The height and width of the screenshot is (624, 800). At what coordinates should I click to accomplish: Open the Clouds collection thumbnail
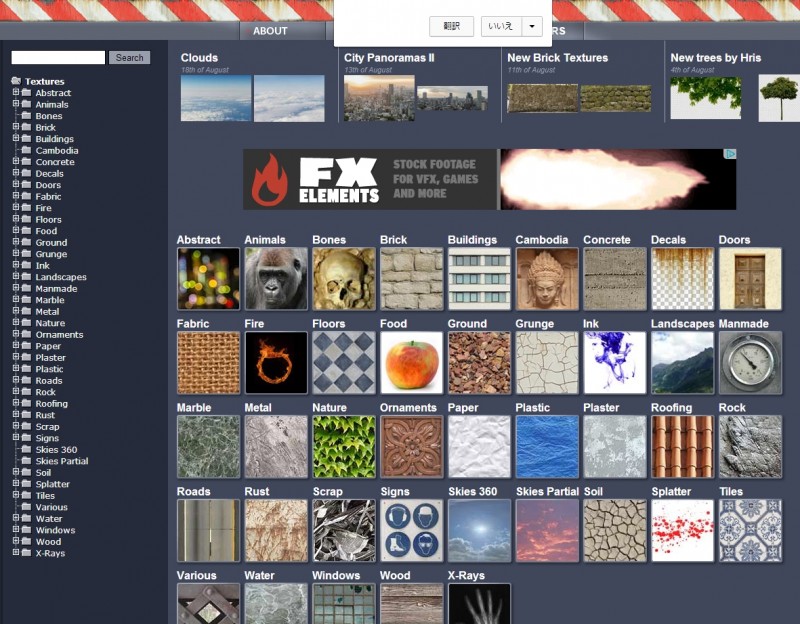tap(213, 97)
